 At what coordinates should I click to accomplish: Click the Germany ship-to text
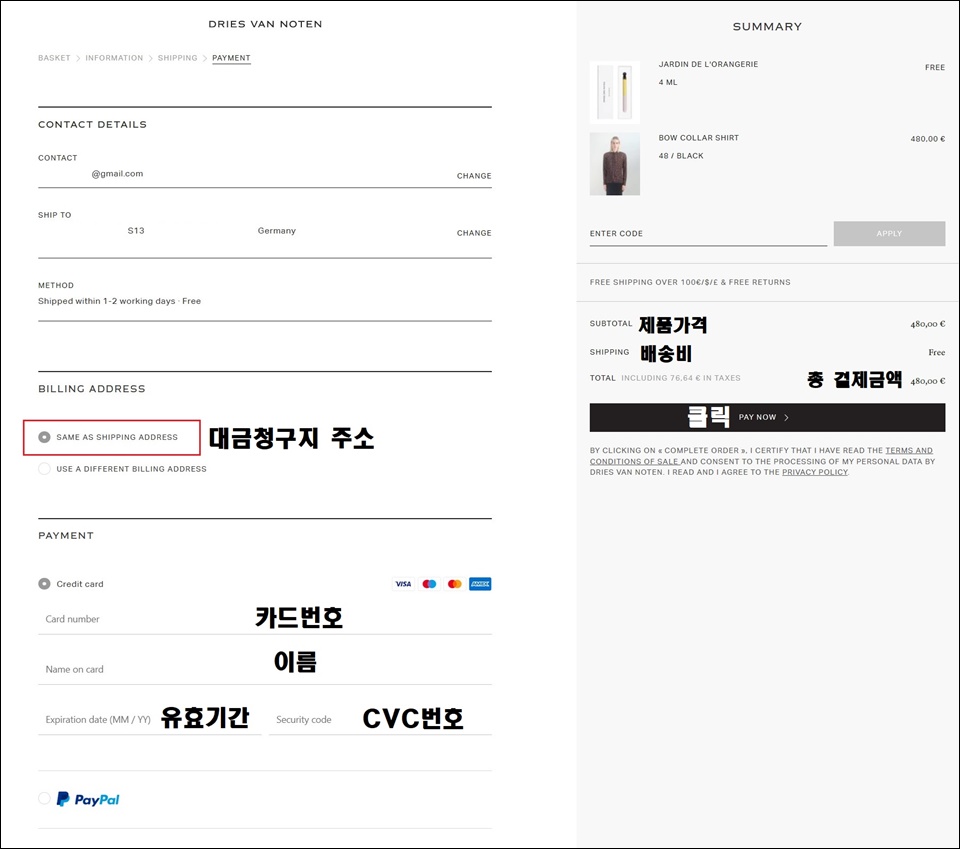[277, 231]
